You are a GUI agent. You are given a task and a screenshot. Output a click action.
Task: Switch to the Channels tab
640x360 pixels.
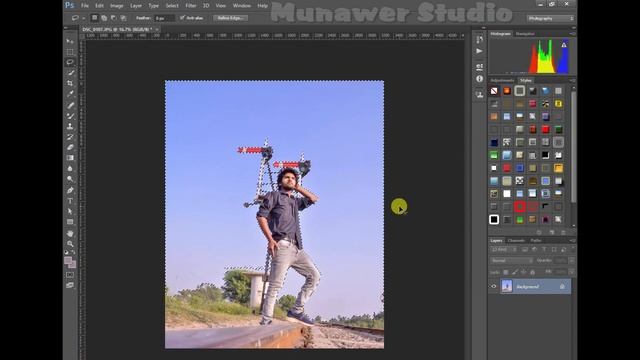(516, 240)
